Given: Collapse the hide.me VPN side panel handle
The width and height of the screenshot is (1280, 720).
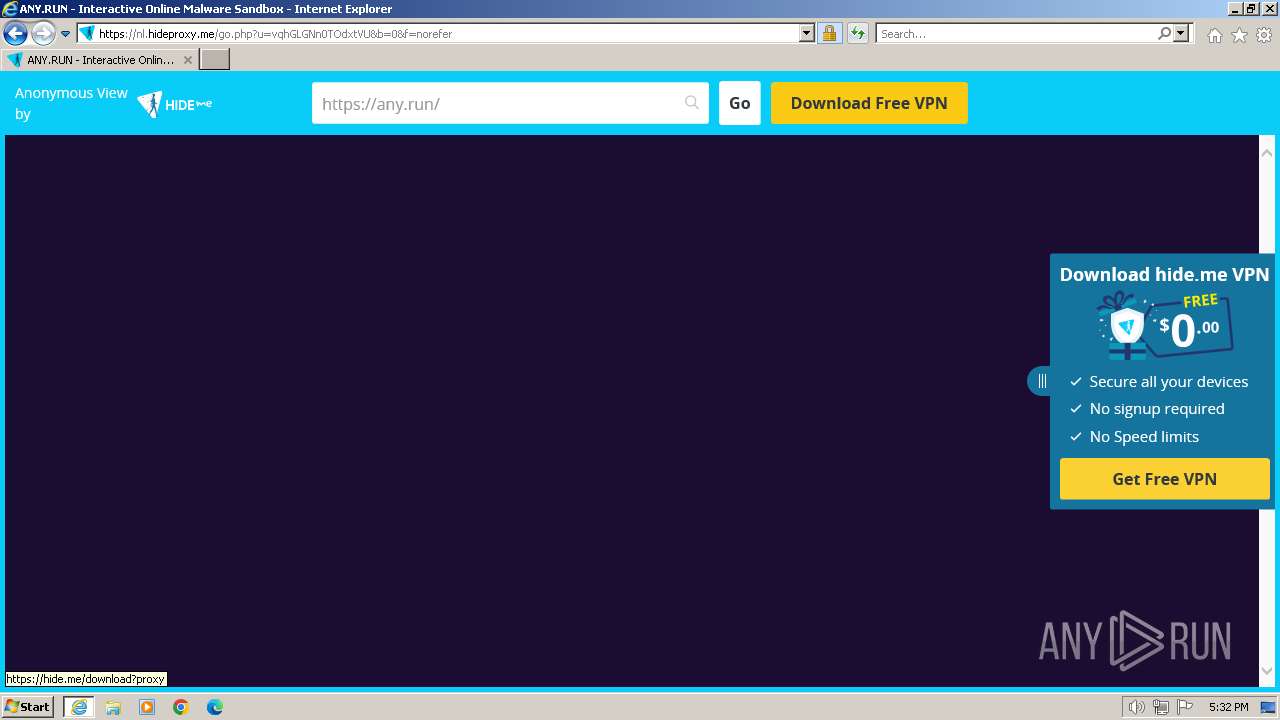Looking at the screenshot, I should tap(1040, 381).
